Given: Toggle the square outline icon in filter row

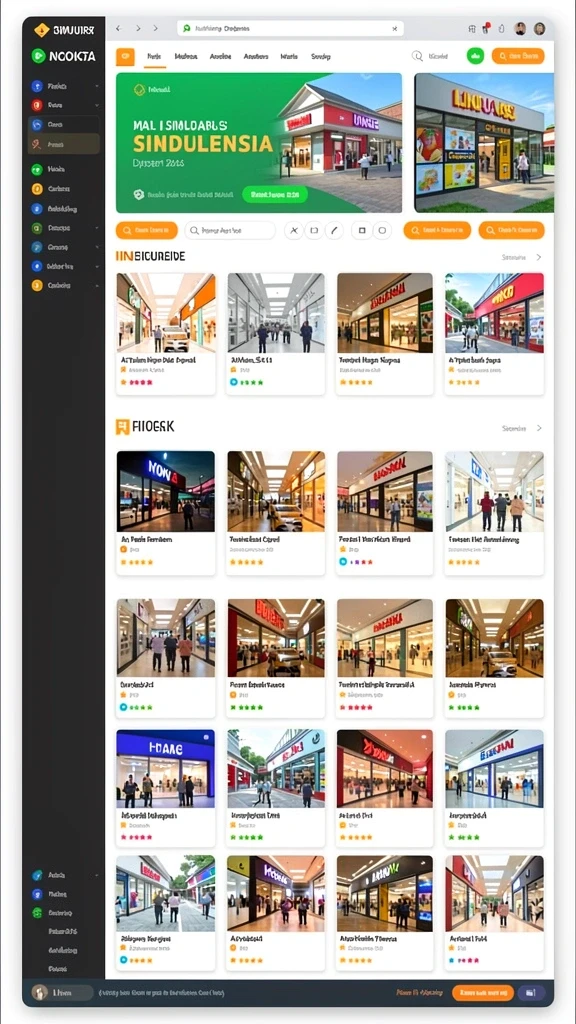Looking at the screenshot, I should (x=362, y=230).
